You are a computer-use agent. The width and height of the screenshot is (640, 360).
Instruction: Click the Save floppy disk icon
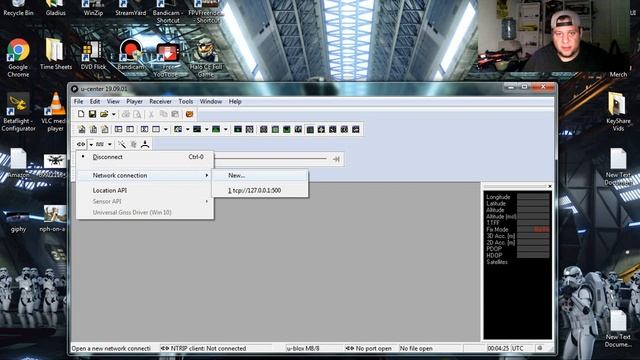point(92,114)
